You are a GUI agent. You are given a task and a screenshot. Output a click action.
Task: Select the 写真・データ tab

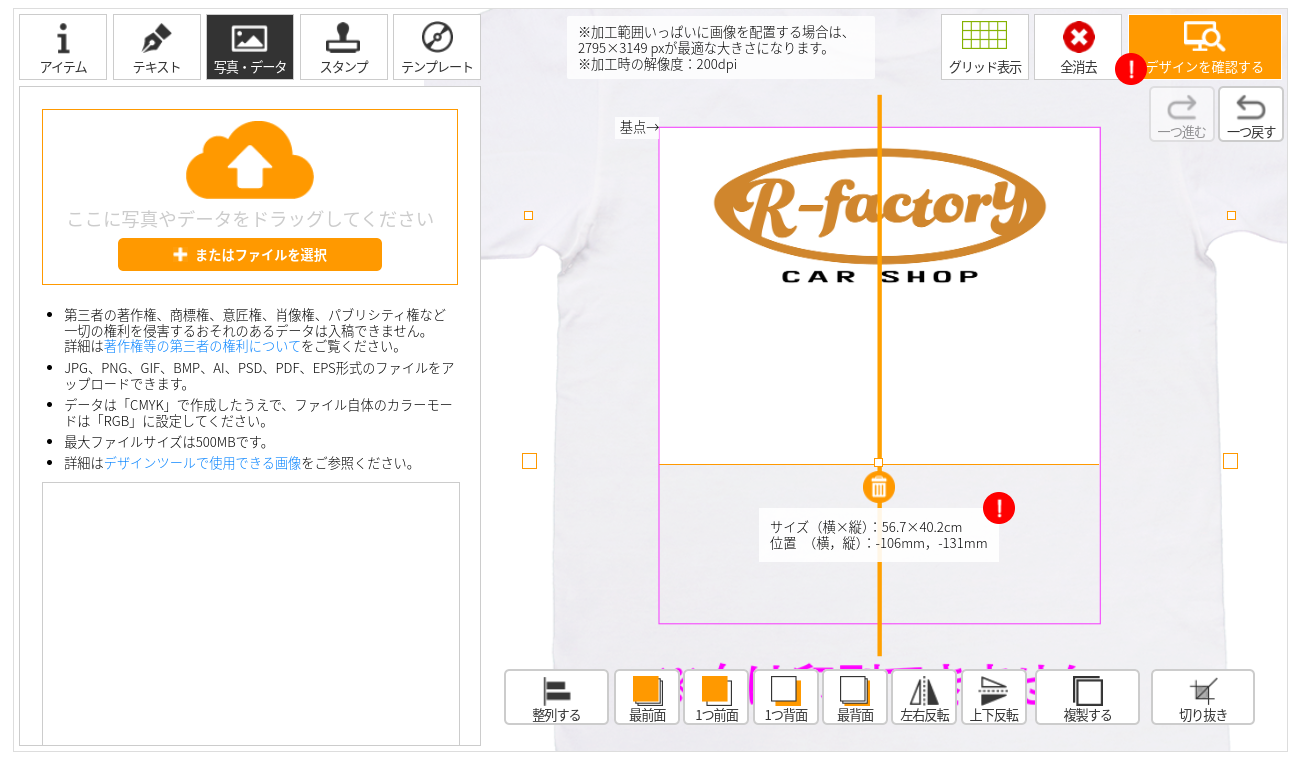tap(250, 47)
